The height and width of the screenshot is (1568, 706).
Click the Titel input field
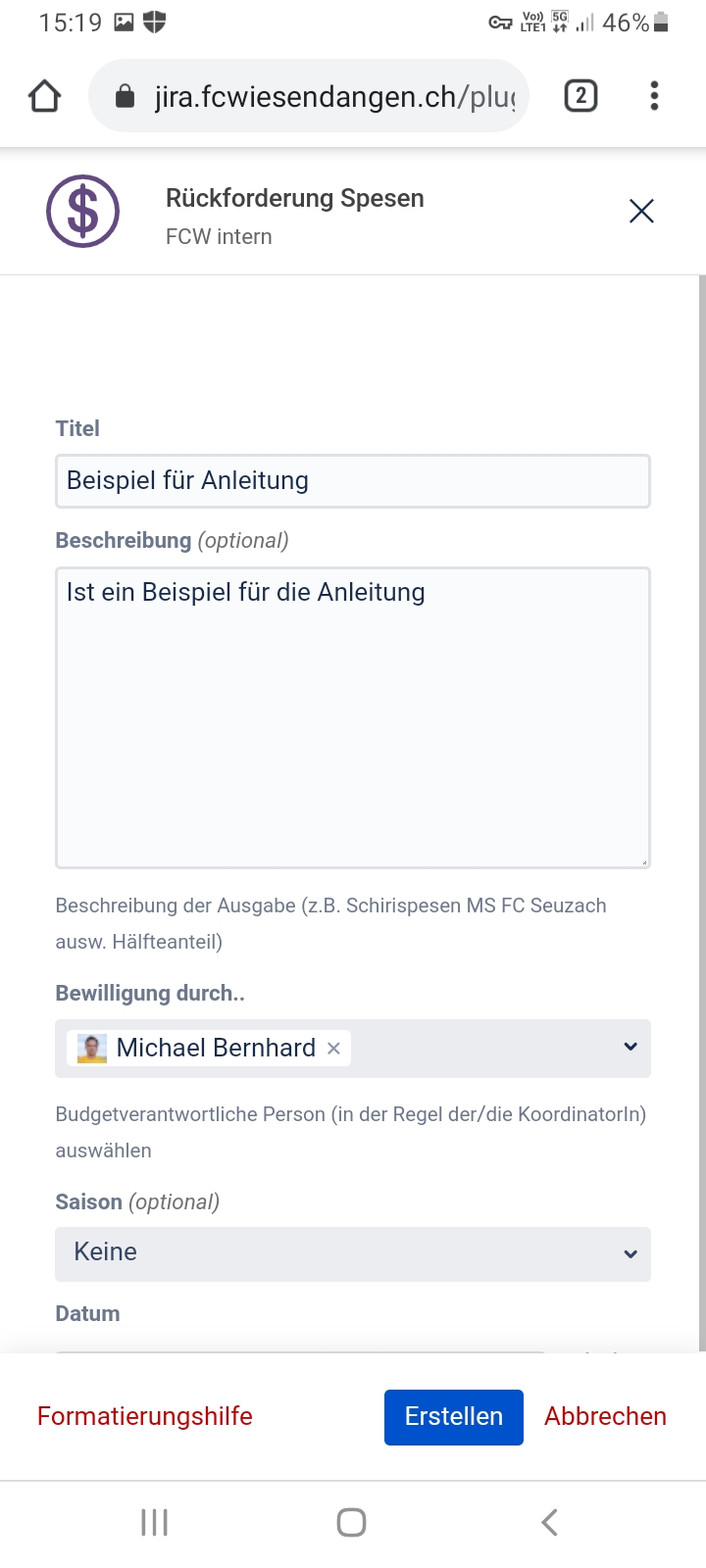pyautogui.click(x=353, y=481)
